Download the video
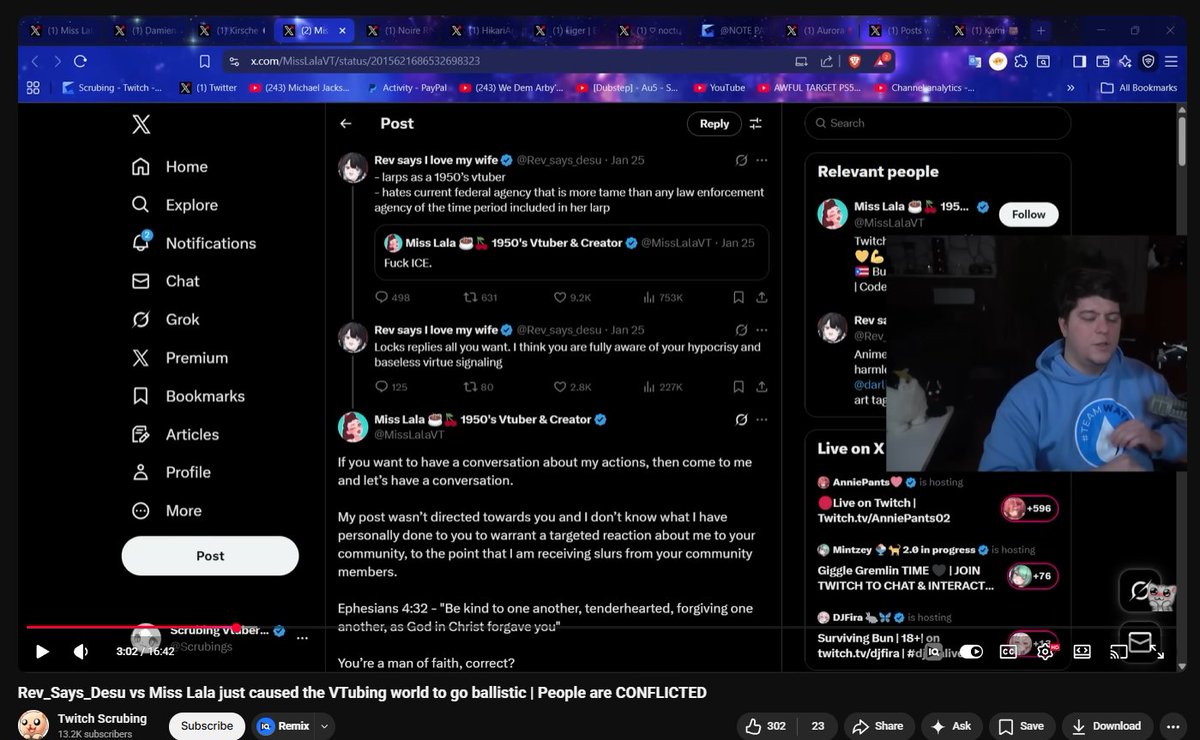The image size is (1200, 740). tap(1106, 726)
